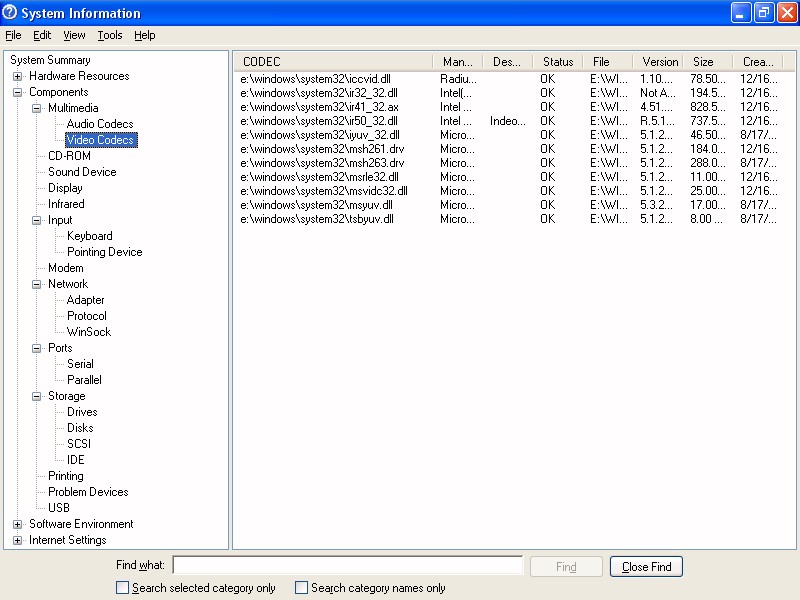Collapse the Ports node
Viewport: 800px width, 600px height.
point(36,348)
